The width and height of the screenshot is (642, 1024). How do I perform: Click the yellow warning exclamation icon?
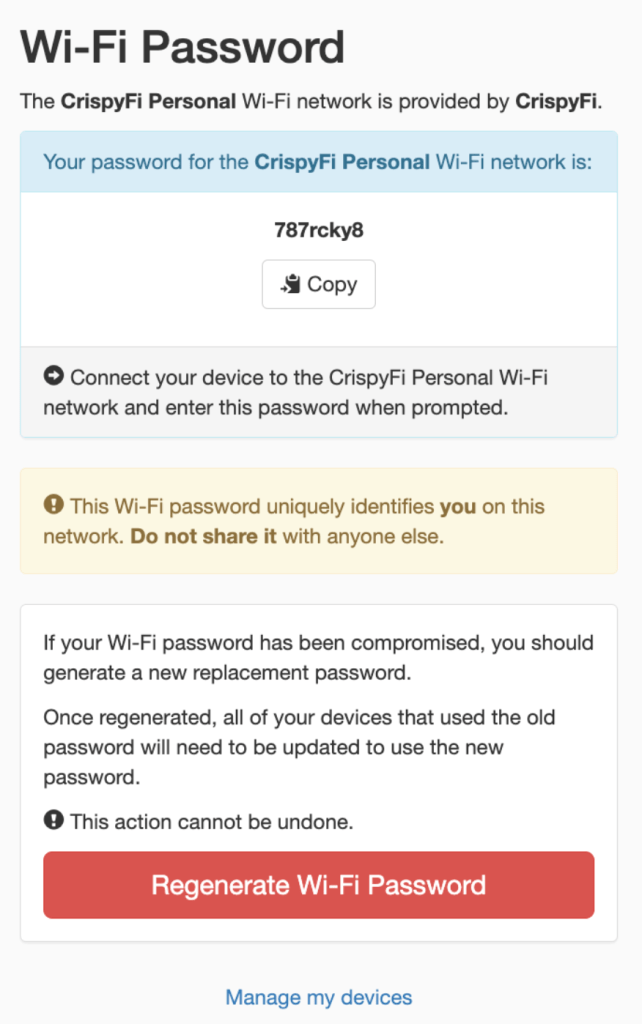coord(53,506)
